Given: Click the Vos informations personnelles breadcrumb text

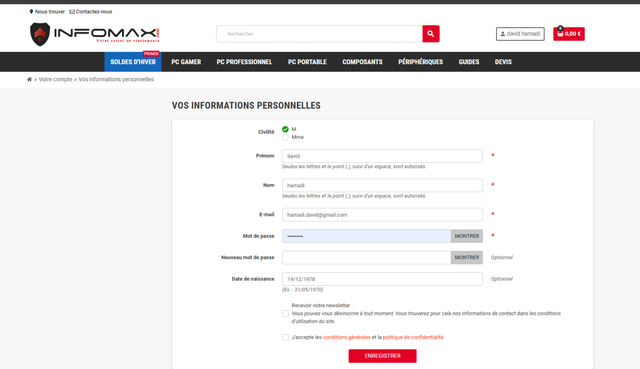Looking at the screenshot, I should point(116,80).
